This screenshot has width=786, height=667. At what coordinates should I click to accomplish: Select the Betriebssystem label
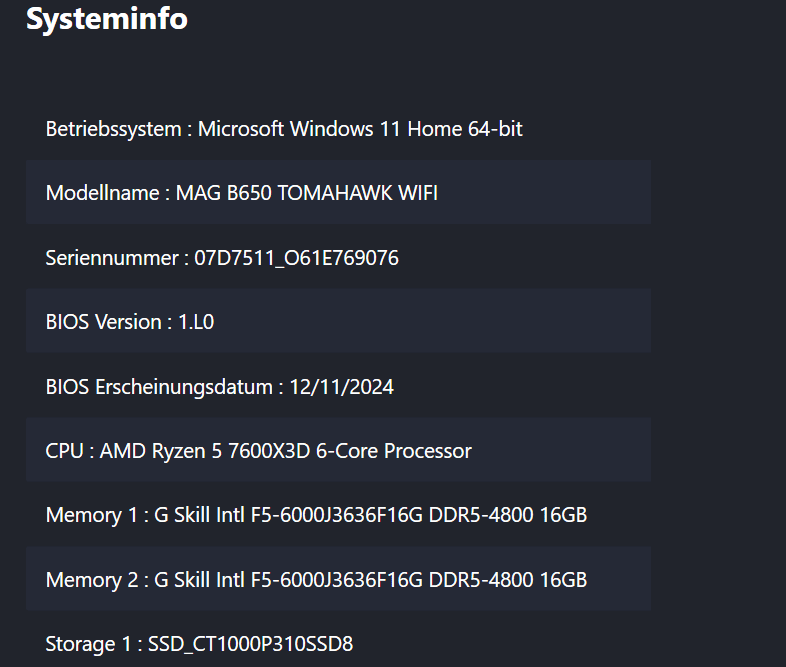pos(113,129)
